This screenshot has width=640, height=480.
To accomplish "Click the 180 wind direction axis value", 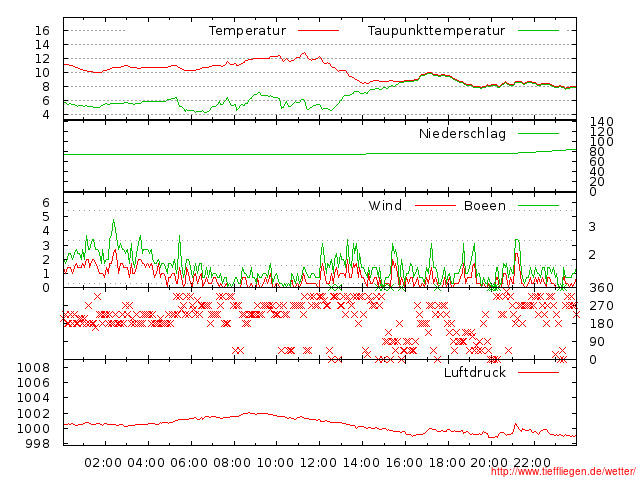I will click(x=602, y=324).
